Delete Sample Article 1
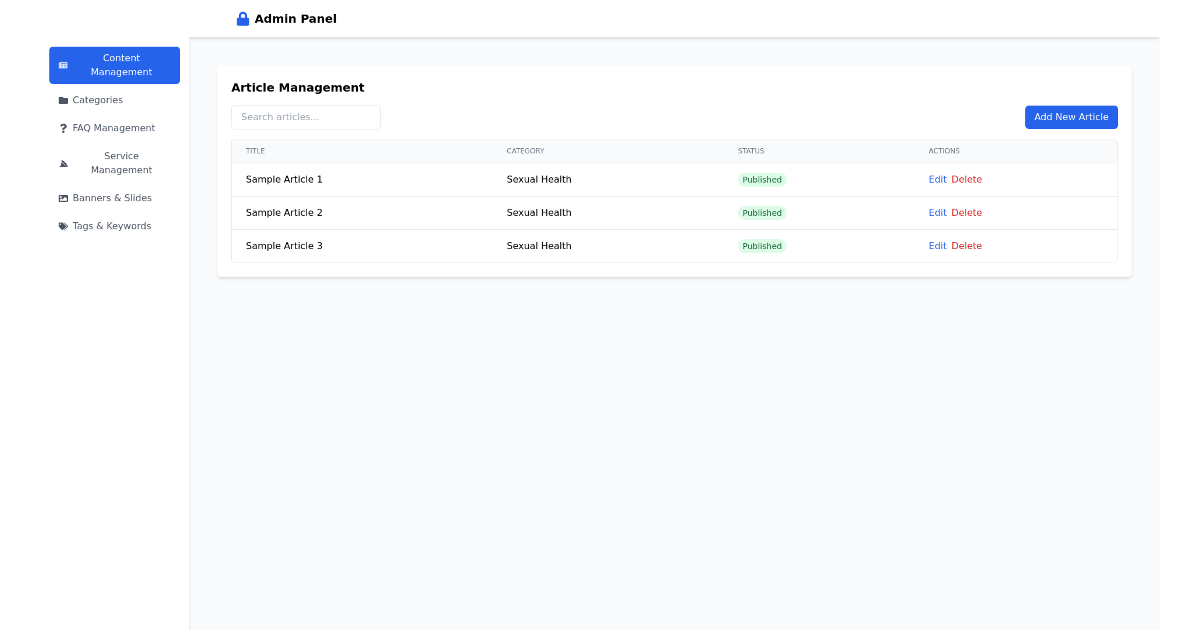 point(966,179)
